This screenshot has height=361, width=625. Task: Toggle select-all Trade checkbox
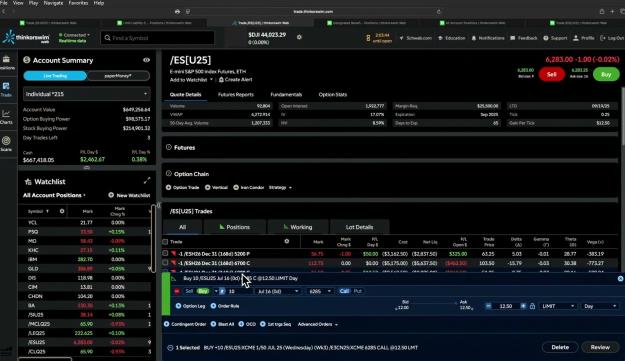165,242
